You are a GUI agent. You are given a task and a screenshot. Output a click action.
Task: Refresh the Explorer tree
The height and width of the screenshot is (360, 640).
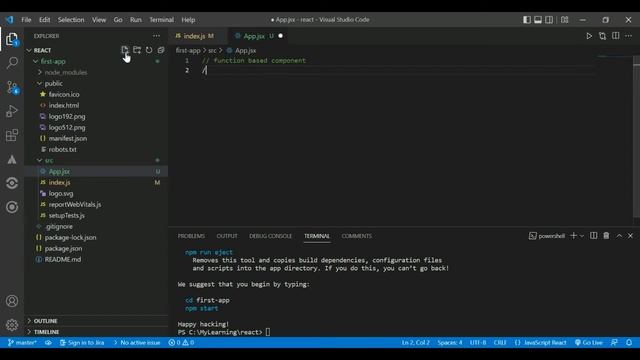149,50
